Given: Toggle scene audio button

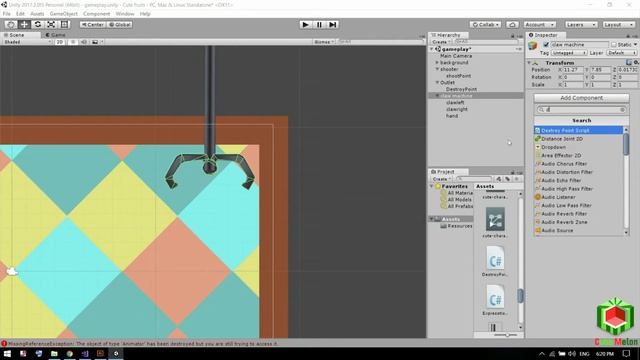Looking at the screenshot, I should (84, 42).
